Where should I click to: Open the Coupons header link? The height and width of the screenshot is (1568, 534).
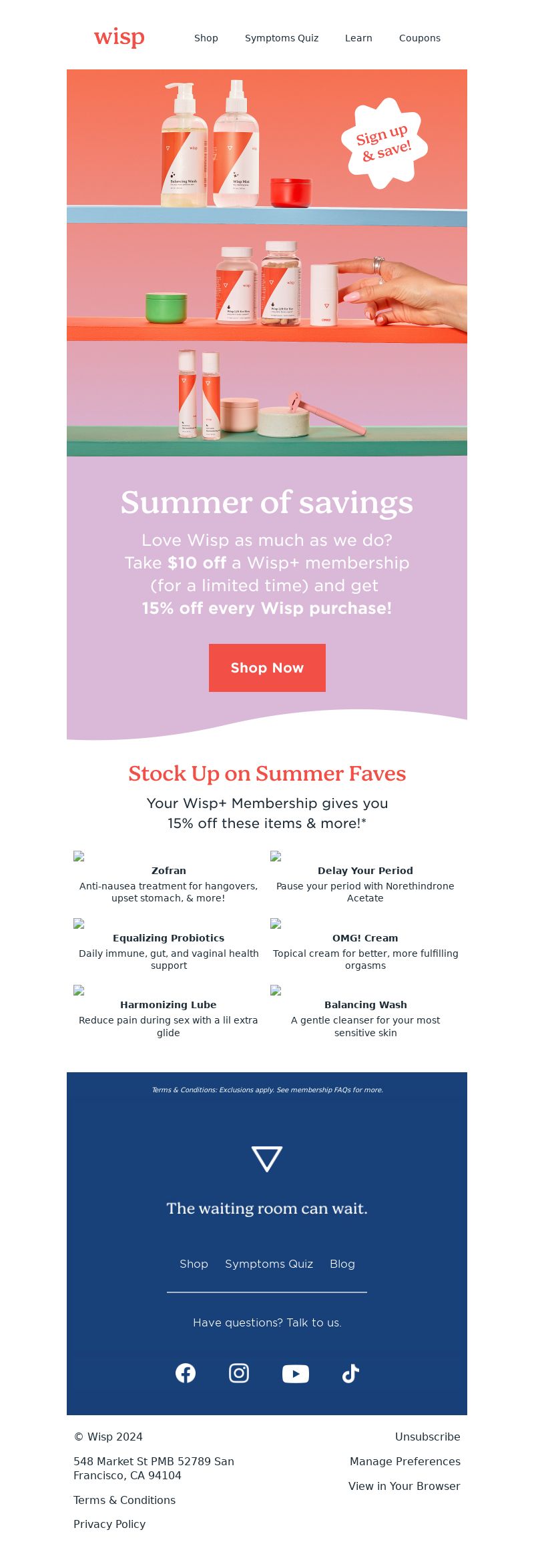coord(420,38)
